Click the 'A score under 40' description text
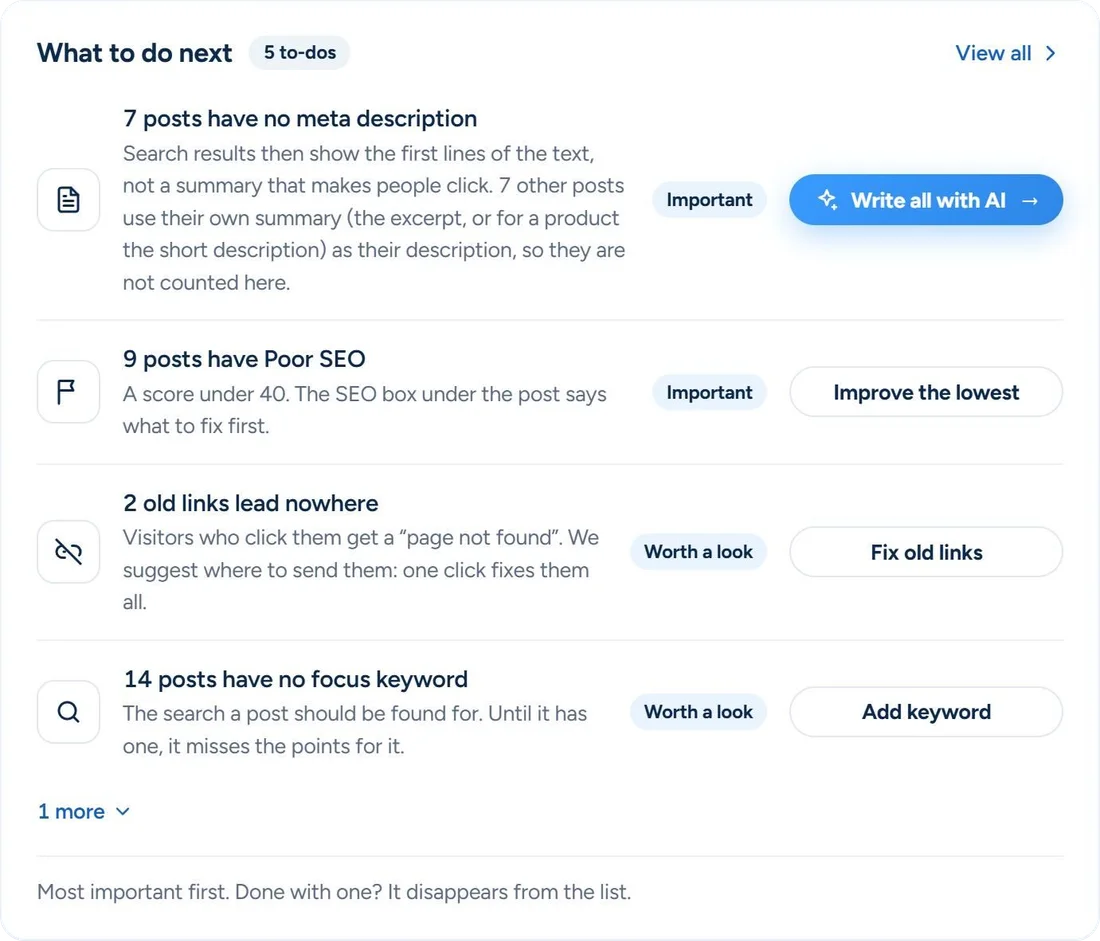Viewport: 1100px width, 941px height. pyautogui.click(x=365, y=410)
